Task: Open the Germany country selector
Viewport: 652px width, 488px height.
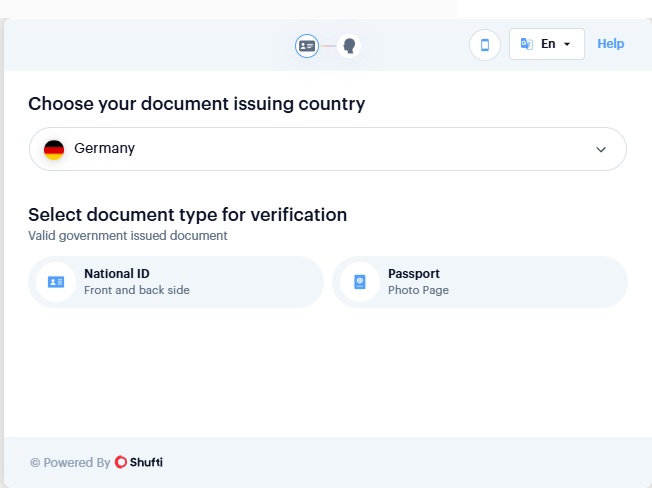Action: point(327,149)
